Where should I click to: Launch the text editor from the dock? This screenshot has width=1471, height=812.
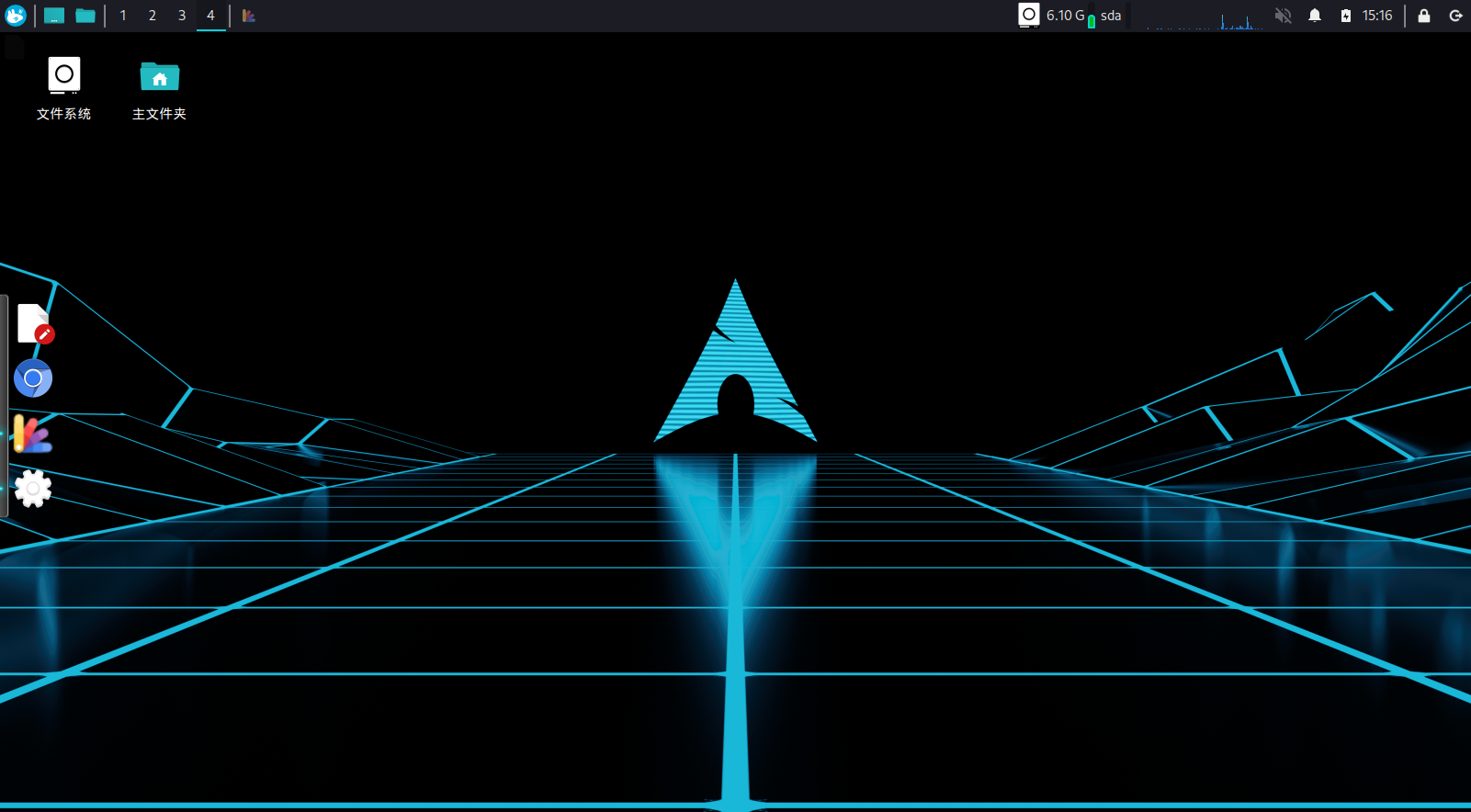[x=34, y=323]
